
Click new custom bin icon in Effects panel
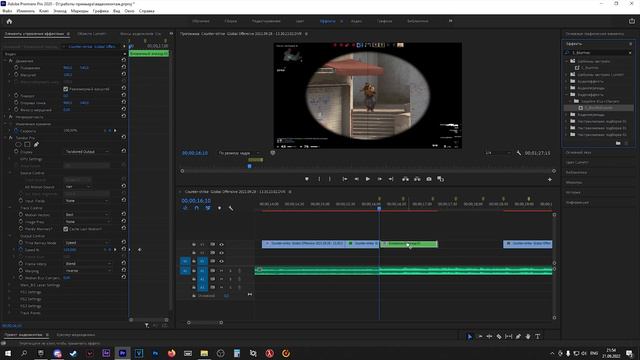tap(618, 143)
